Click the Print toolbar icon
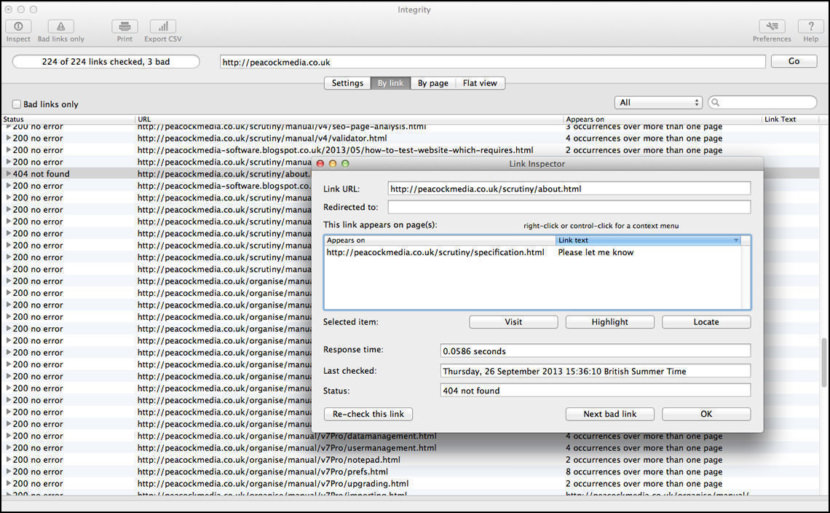 [124, 27]
